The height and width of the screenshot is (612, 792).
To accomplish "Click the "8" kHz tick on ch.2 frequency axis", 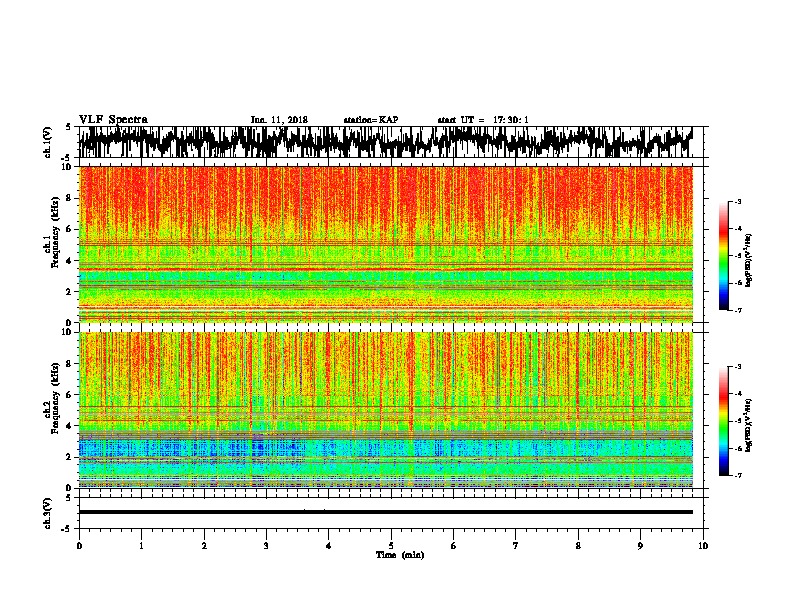I will (71, 364).
